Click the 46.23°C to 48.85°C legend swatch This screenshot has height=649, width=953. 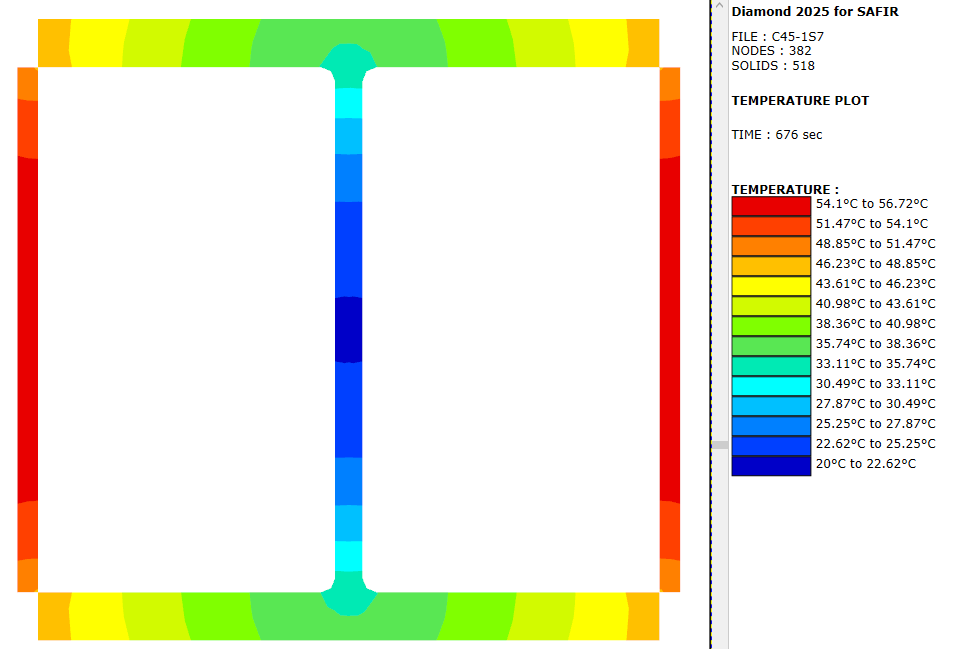tap(770, 266)
